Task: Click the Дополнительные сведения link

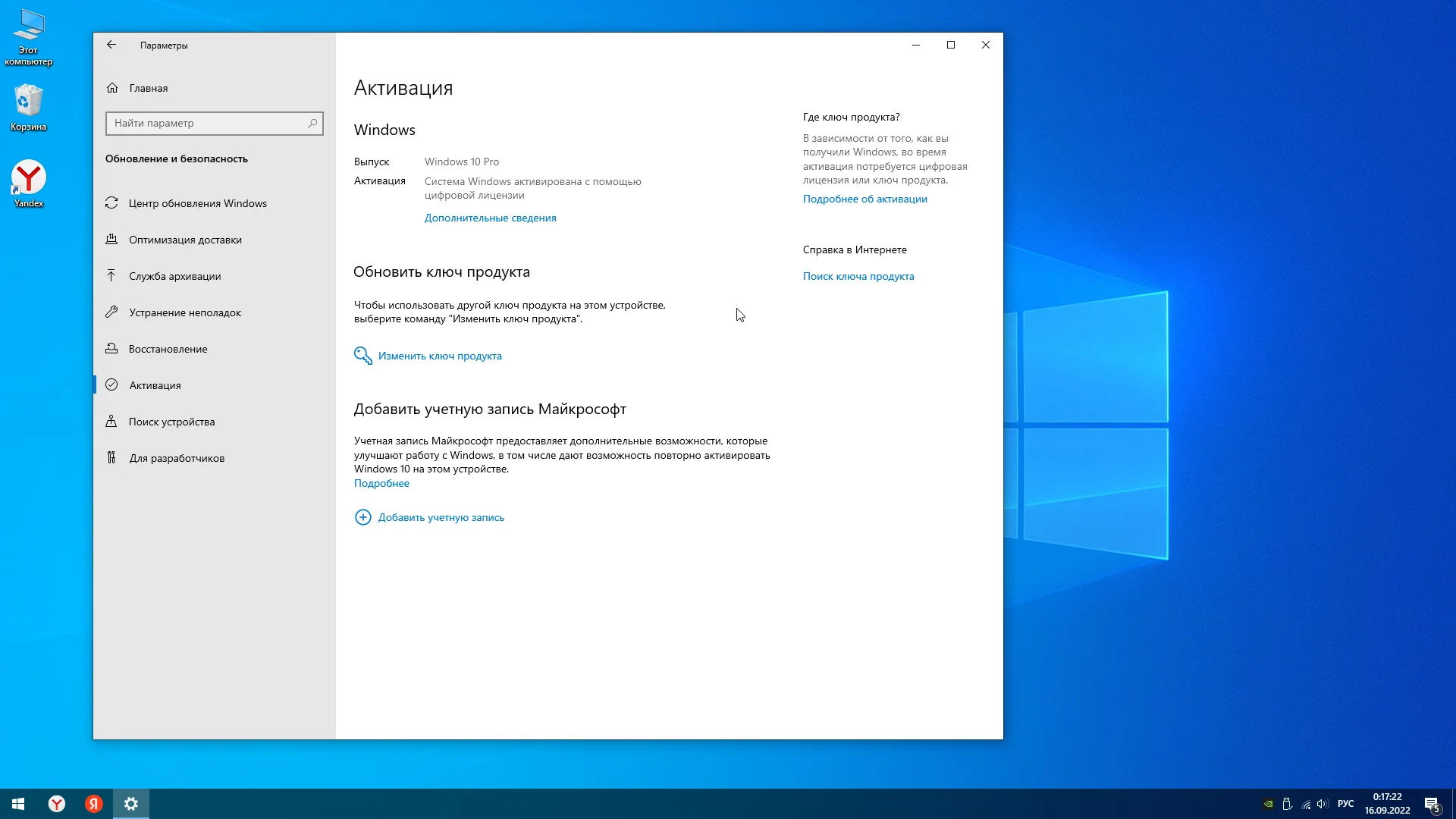Action: click(x=490, y=218)
